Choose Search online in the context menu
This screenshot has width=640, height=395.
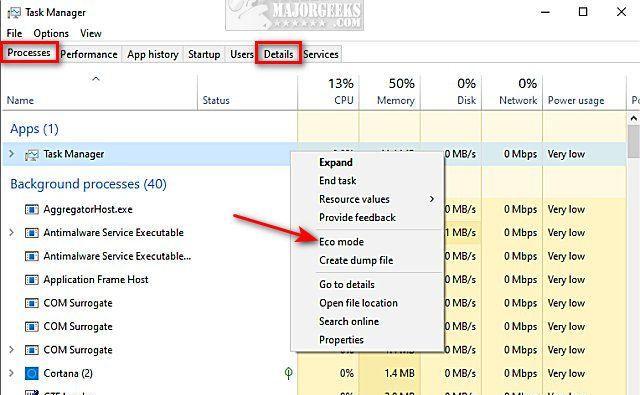(349, 322)
